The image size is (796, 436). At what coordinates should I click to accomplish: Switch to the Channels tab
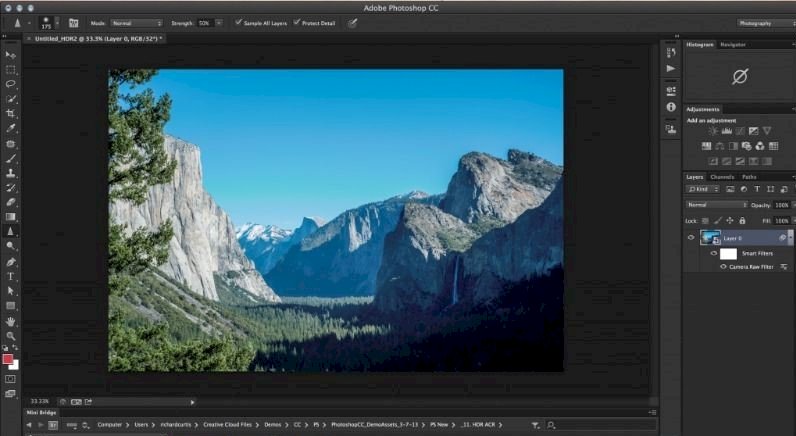click(x=721, y=177)
